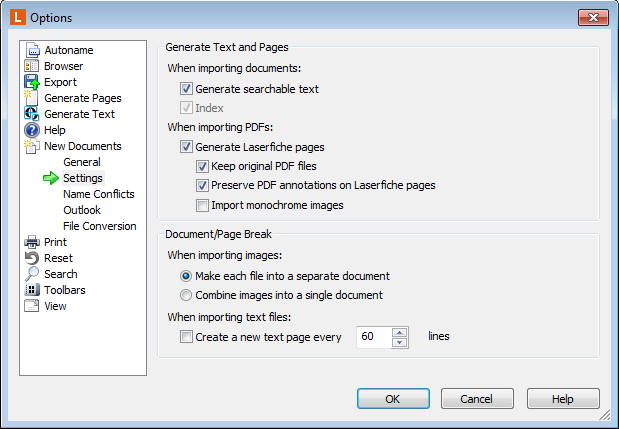Image resolution: width=619 pixels, height=429 pixels.
Task: Choose Combine images into a single document
Action: (x=186, y=295)
